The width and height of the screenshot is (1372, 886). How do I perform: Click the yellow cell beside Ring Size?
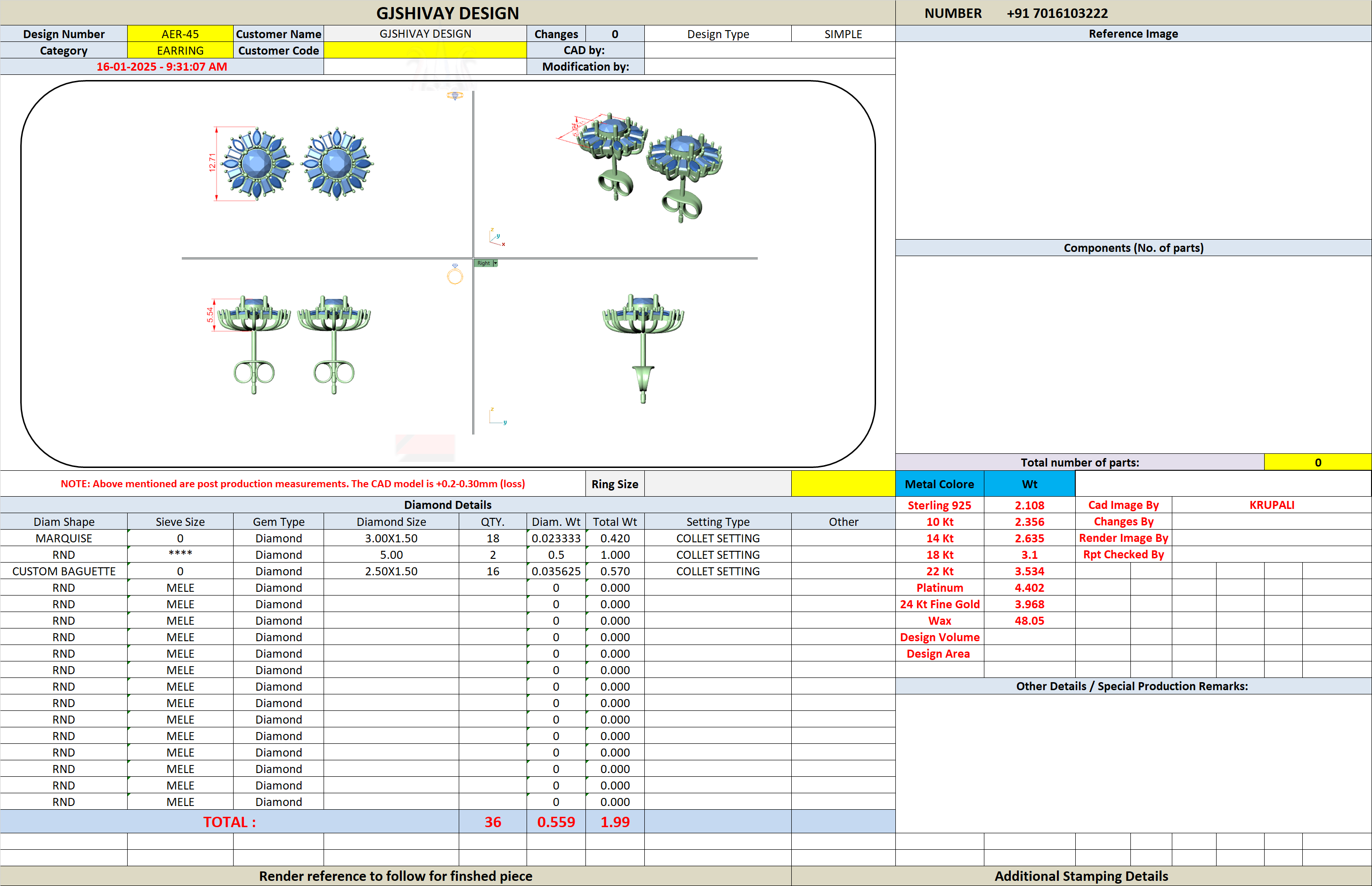(x=843, y=484)
